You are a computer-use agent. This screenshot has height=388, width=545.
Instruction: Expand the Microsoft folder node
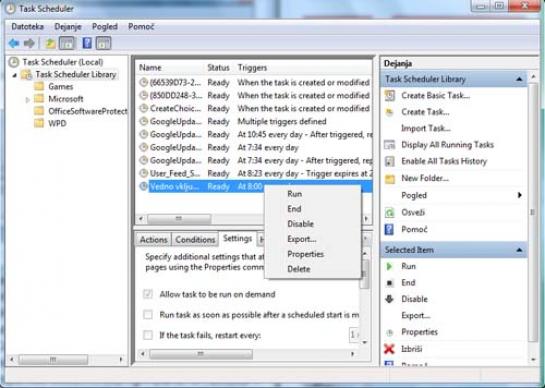pos(28,100)
